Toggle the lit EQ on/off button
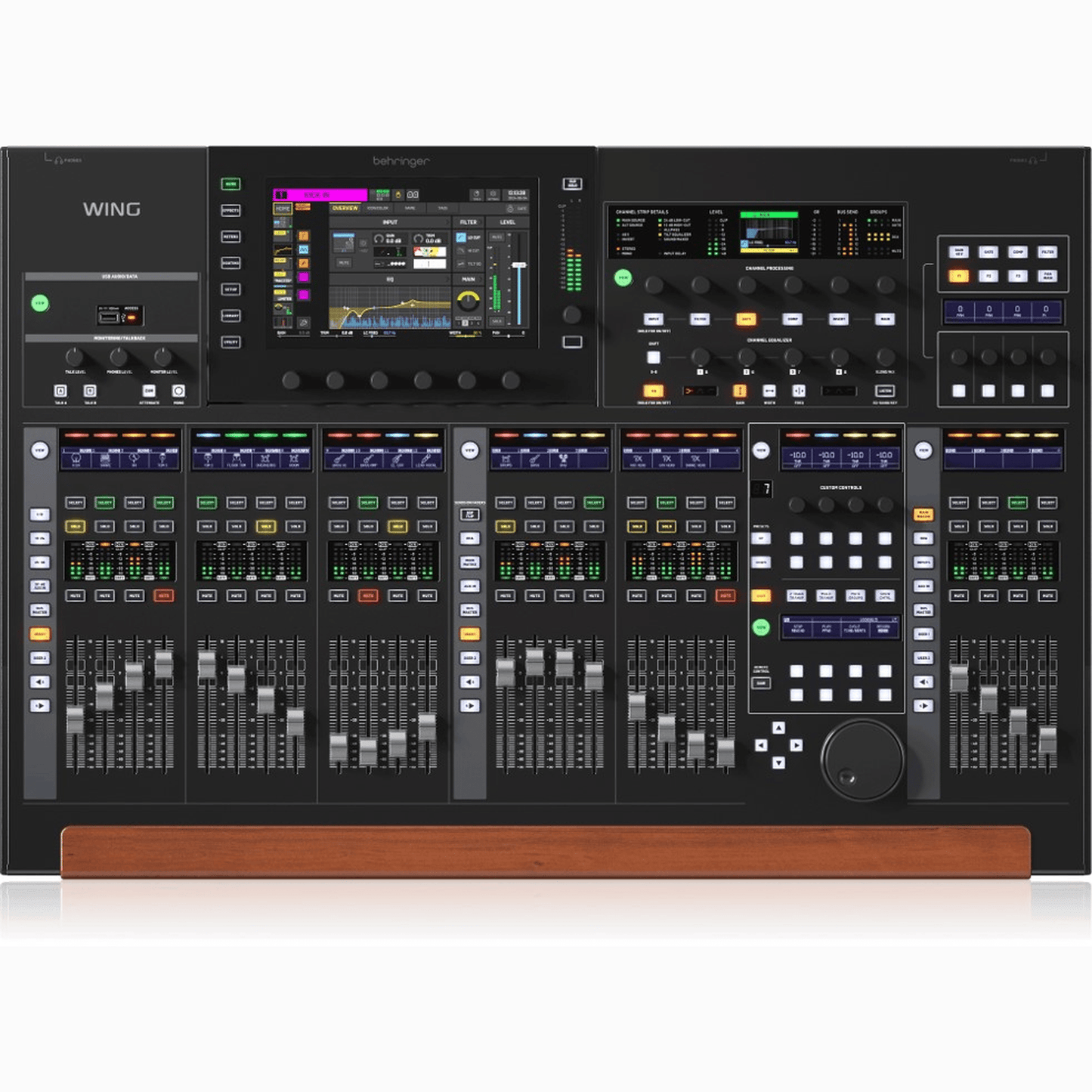This screenshot has width=1092, height=1092. (654, 391)
